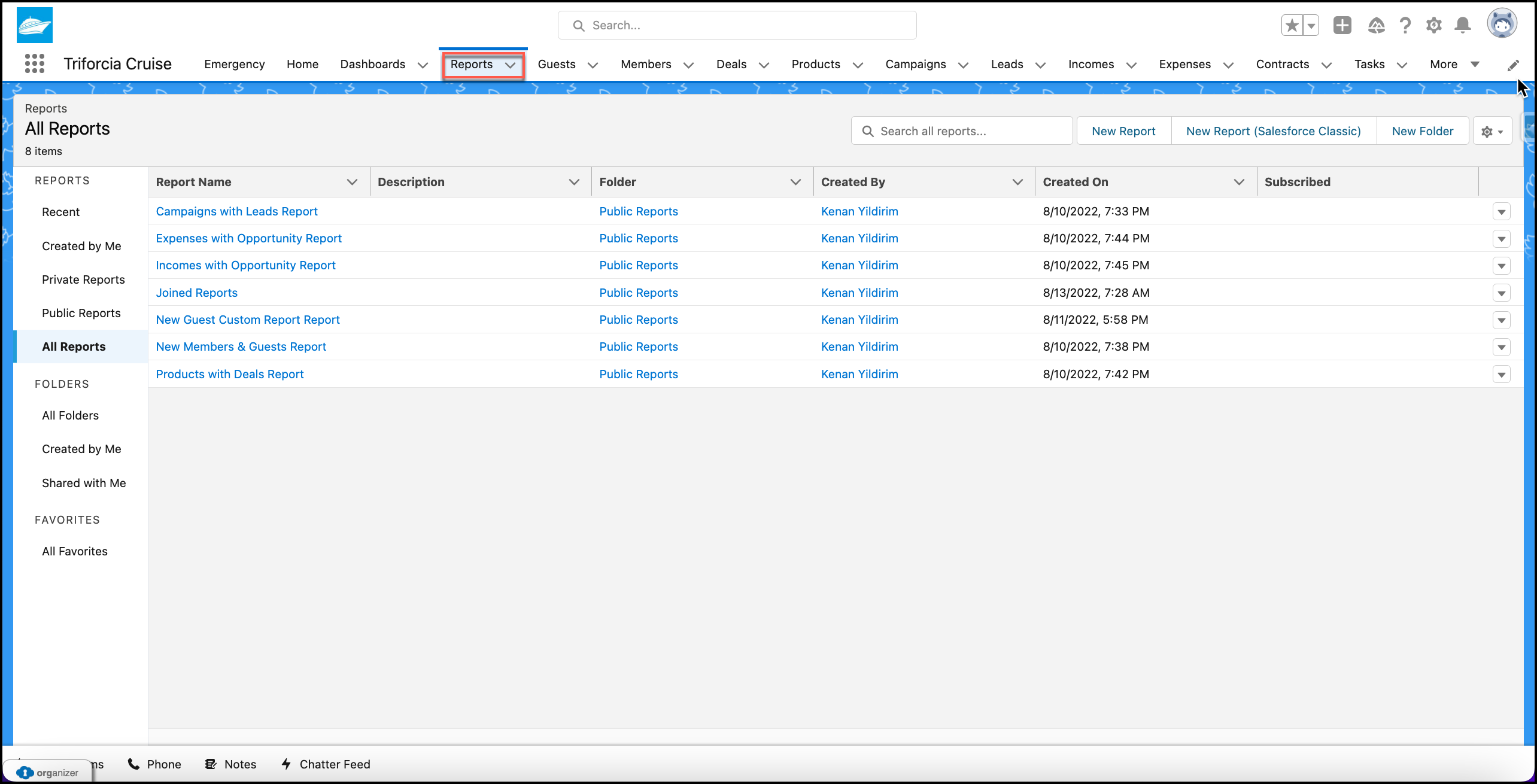1537x784 pixels.
Task: Open the Global Actions plus icon
Action: click(x=1342, y=25)
